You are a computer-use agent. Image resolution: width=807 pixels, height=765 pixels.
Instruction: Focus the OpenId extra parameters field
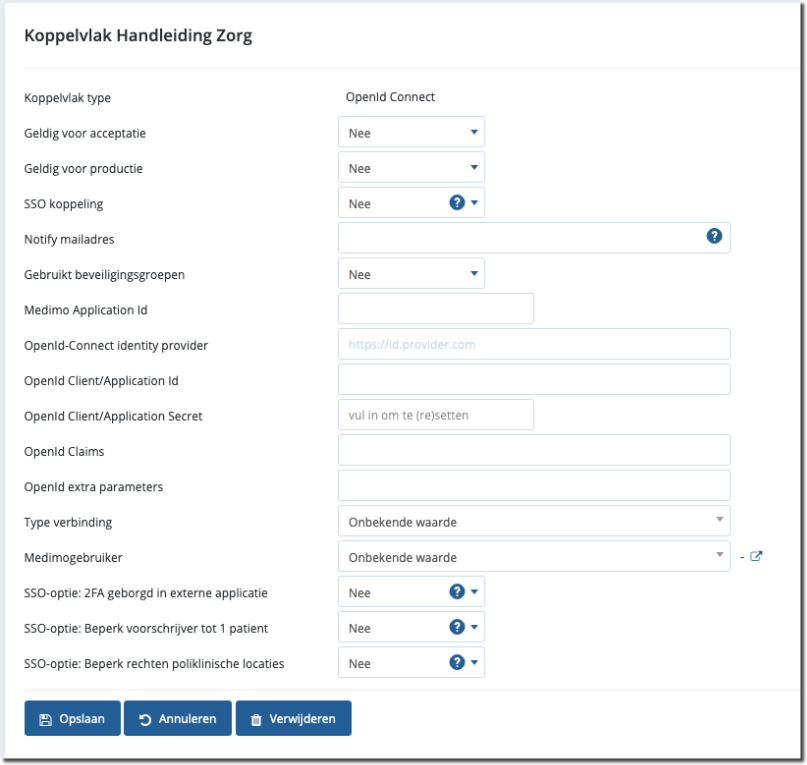[x=534, y=486]
